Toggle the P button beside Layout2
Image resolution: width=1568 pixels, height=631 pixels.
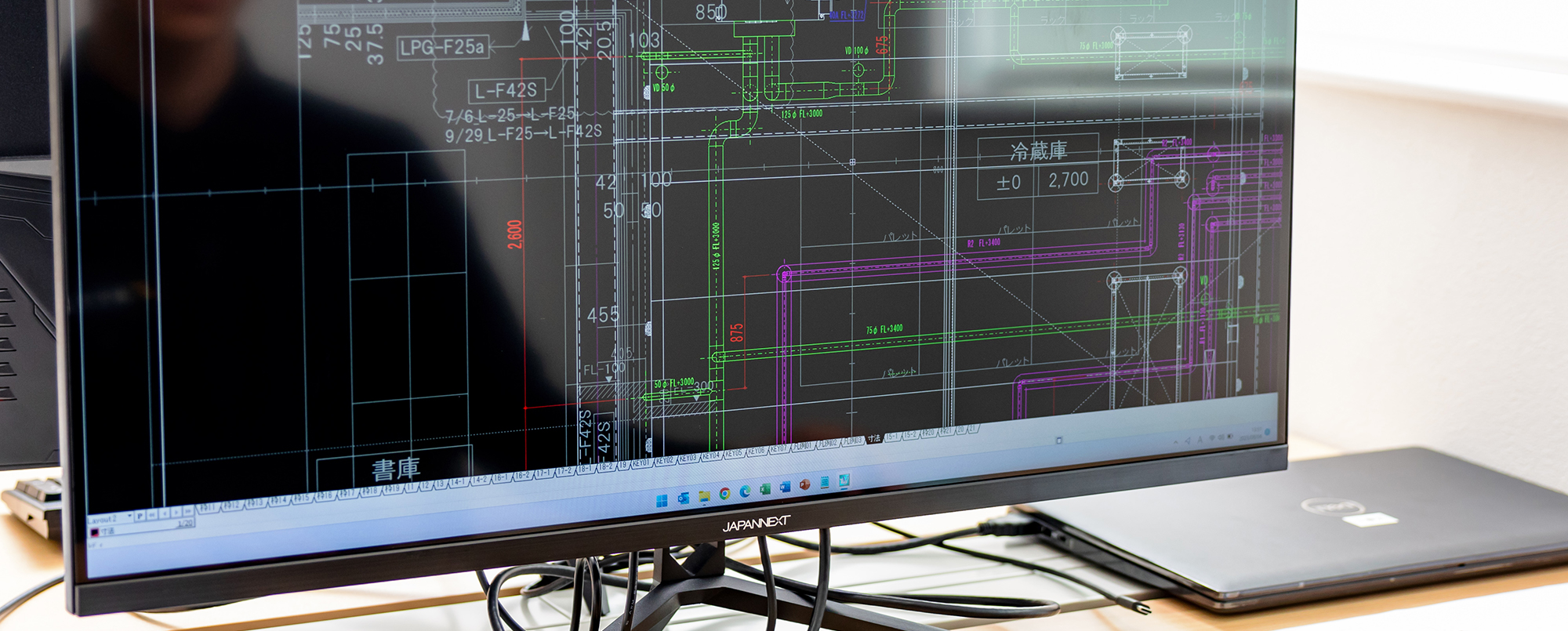(x=140, y=516)
